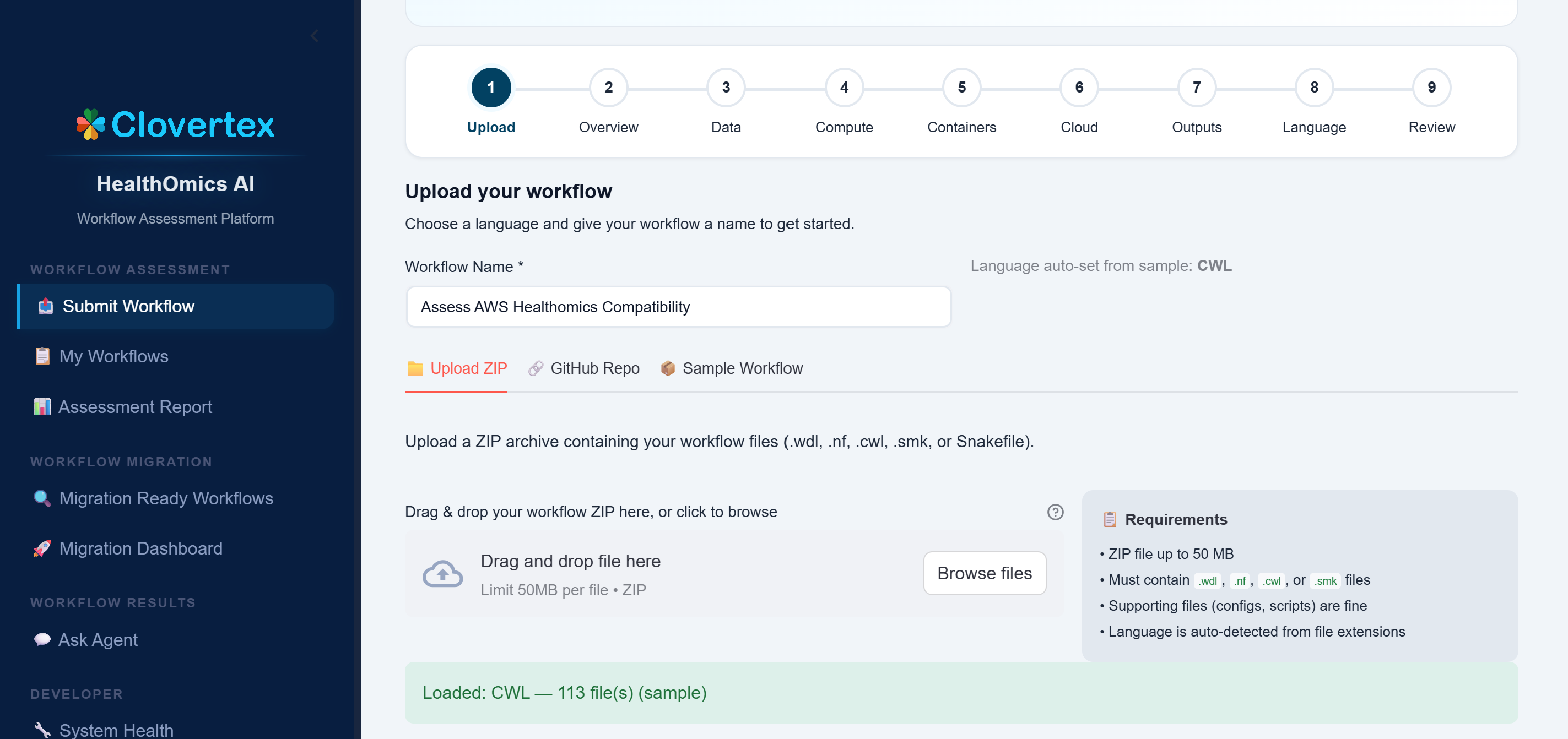Click the System Health wrench icon
Viewport: 1568px width, 739px height.
(42, 730)
